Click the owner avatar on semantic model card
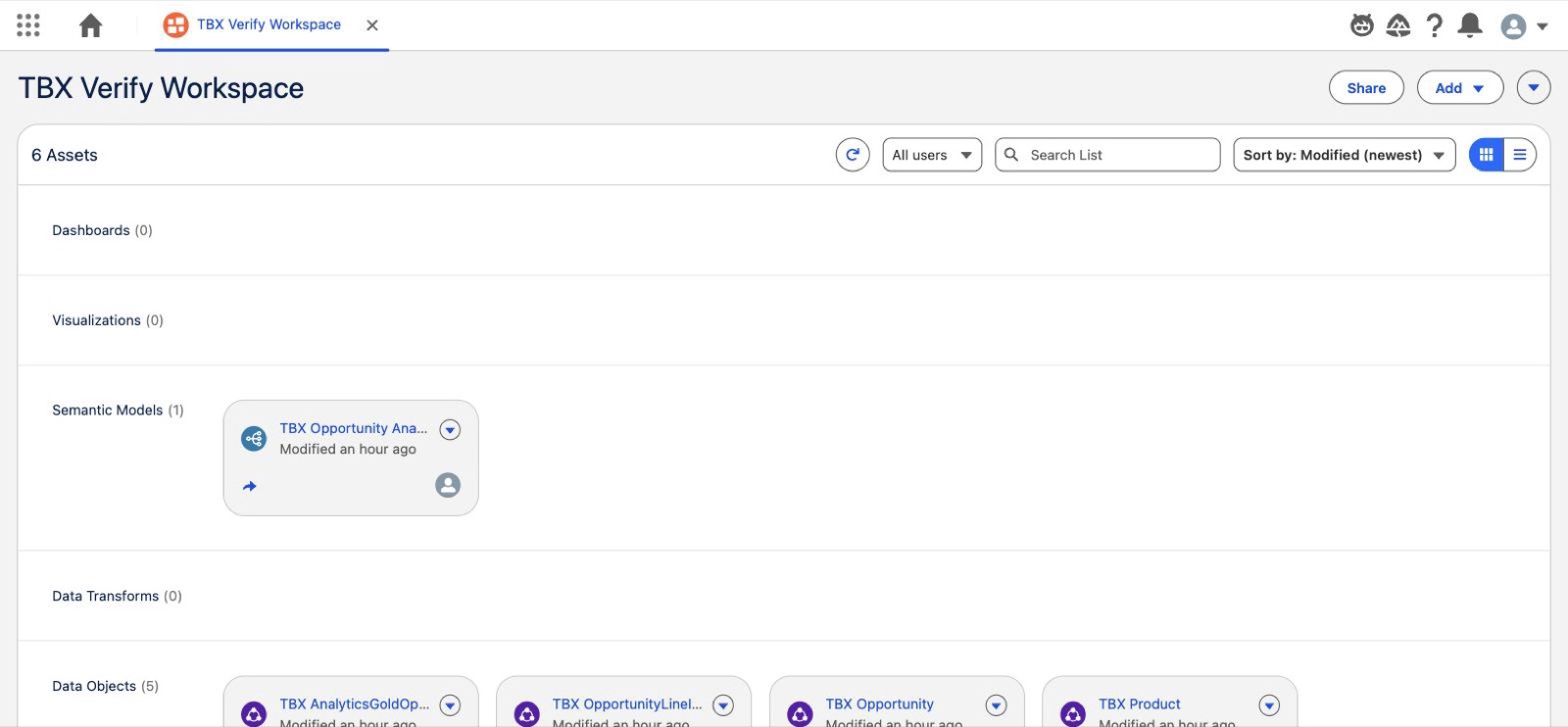1568x727 pixels. point(448,485)
